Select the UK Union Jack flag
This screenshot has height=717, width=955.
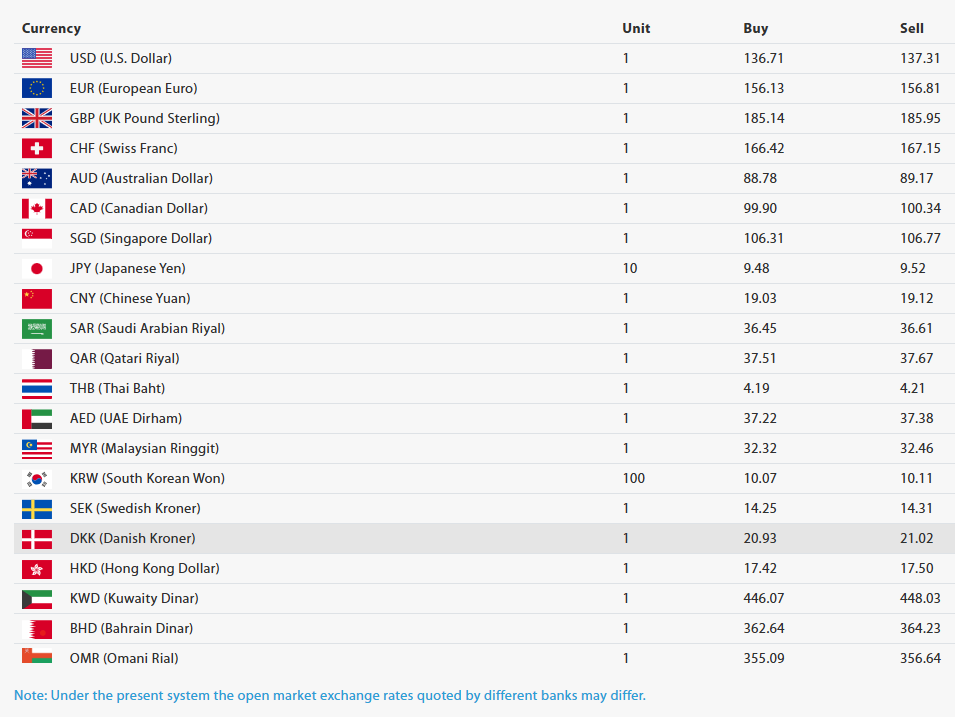[x=37, y=118]
